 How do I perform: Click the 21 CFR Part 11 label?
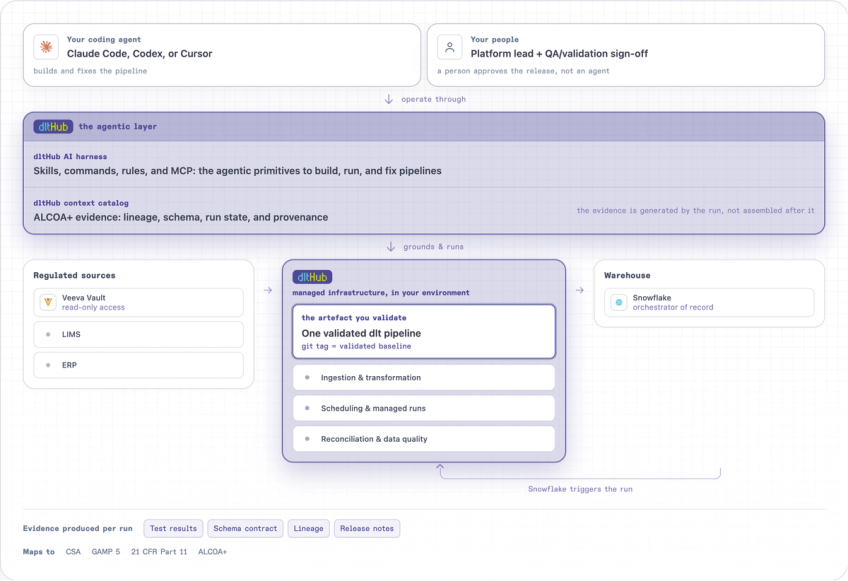point(159,552)
